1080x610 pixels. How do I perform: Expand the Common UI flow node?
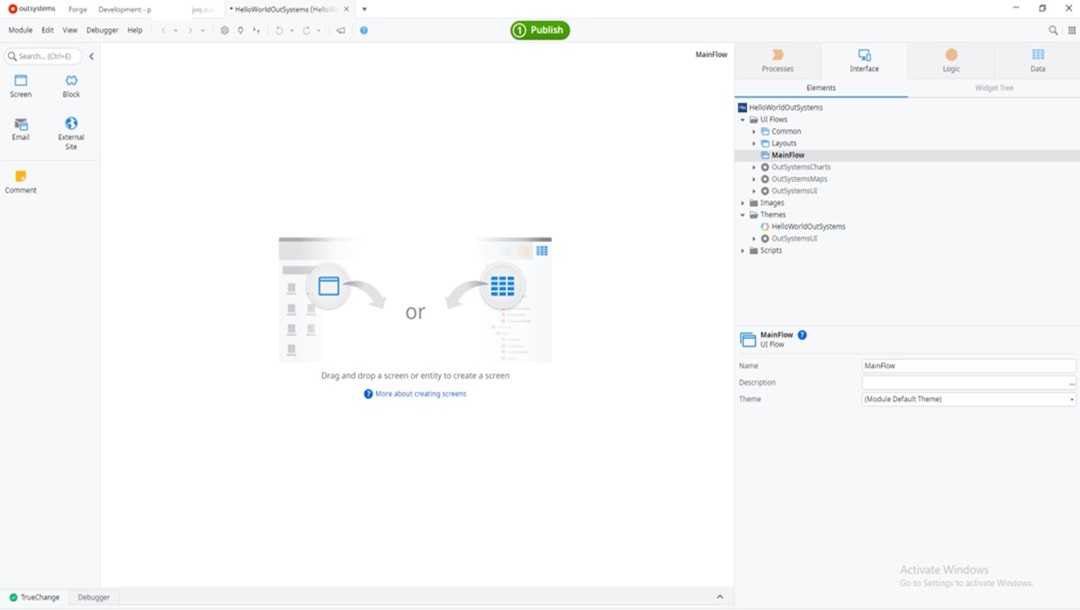point(754,131)
